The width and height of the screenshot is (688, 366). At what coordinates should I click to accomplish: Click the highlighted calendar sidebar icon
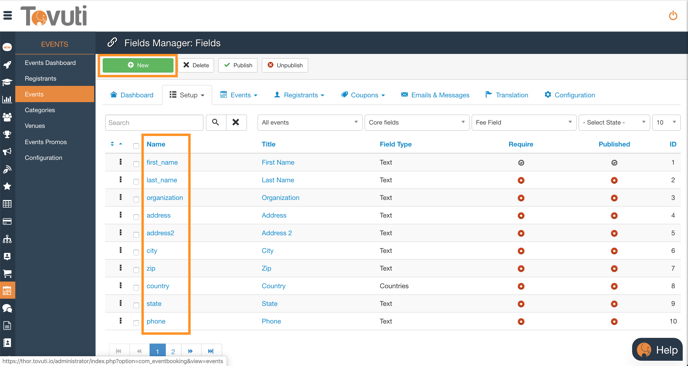tap(7, 291)
